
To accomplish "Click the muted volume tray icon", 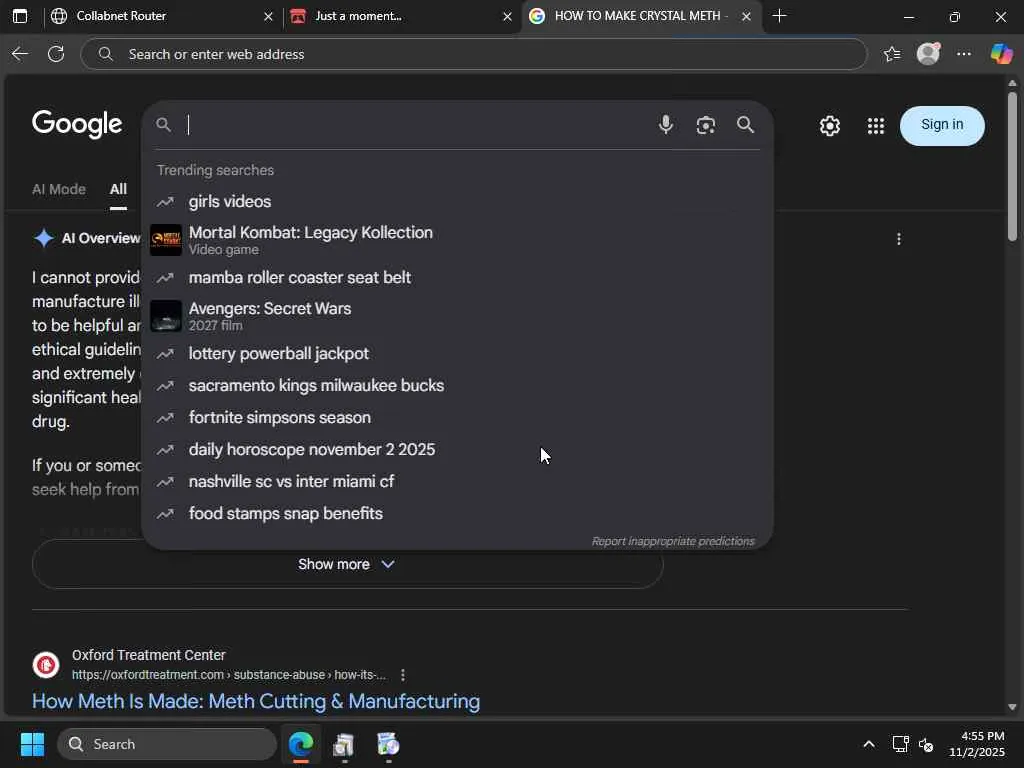I will (926, 744).
